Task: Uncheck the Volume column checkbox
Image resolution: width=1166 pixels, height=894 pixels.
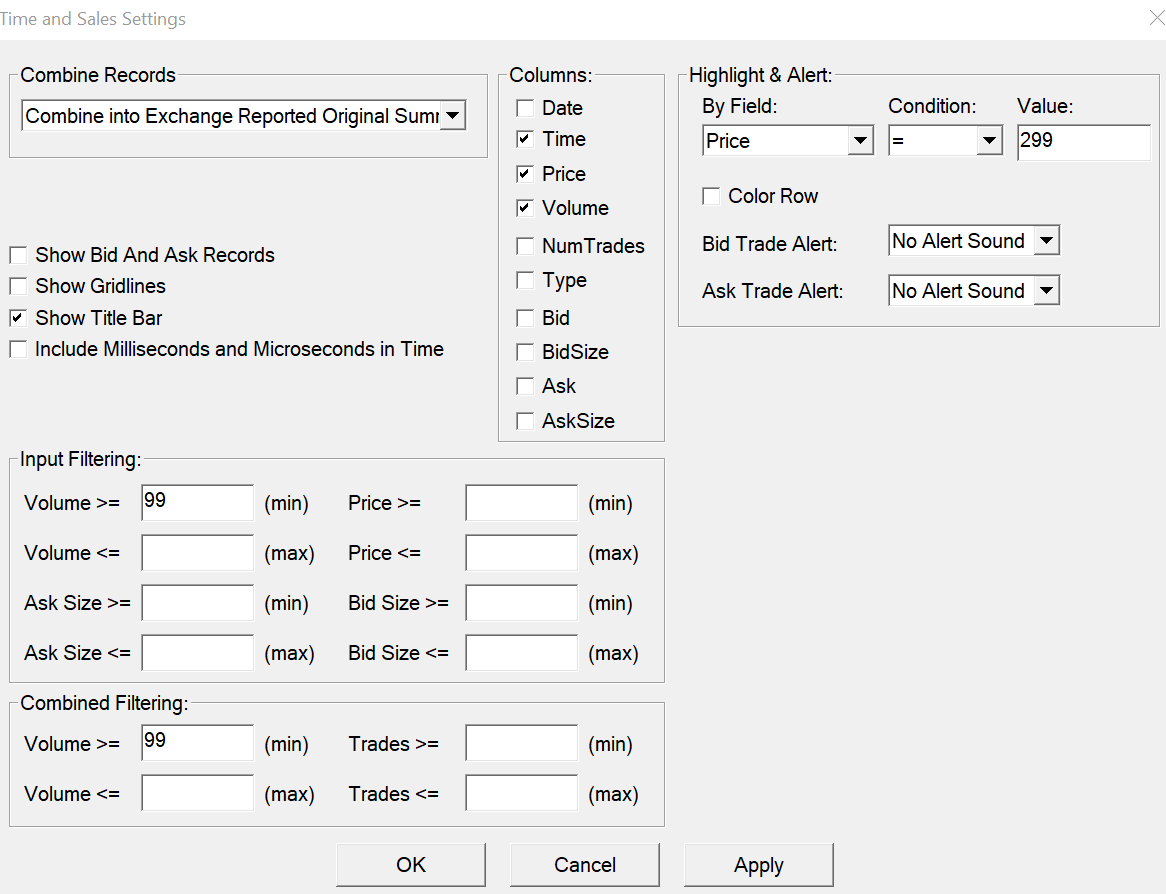Action: tap(525, 208)
